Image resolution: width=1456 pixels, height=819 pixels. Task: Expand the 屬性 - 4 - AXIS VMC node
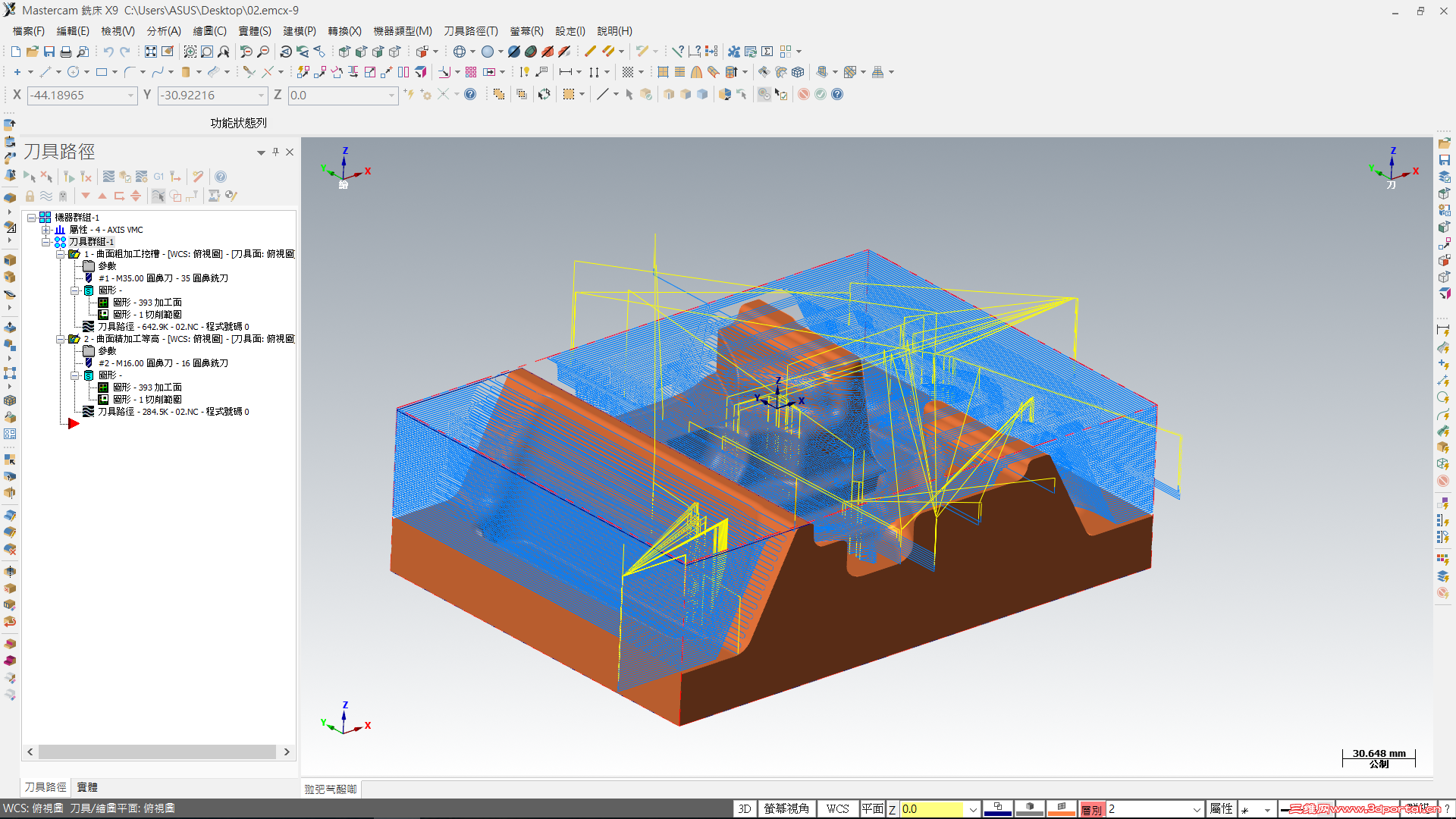(46, 230)
